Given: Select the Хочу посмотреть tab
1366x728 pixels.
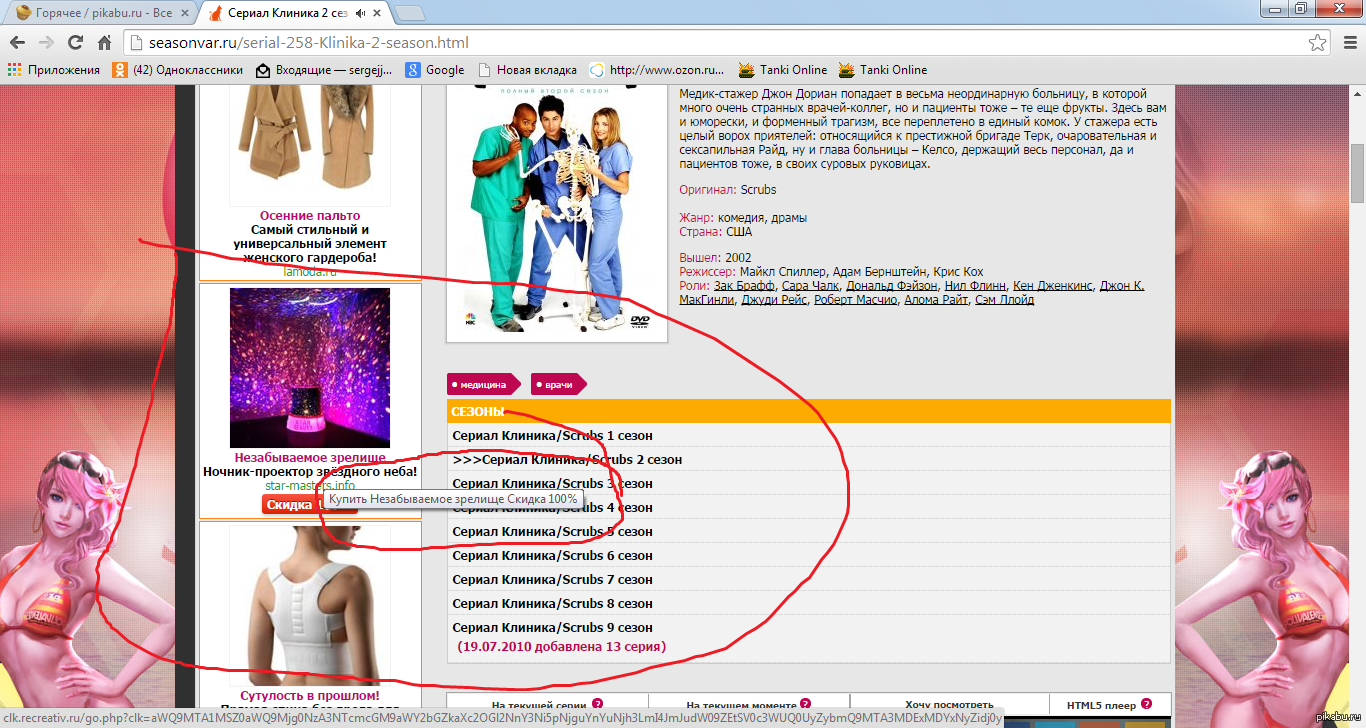Looking at the screenshot, I should pyautogui.click(x=949, y=705).
